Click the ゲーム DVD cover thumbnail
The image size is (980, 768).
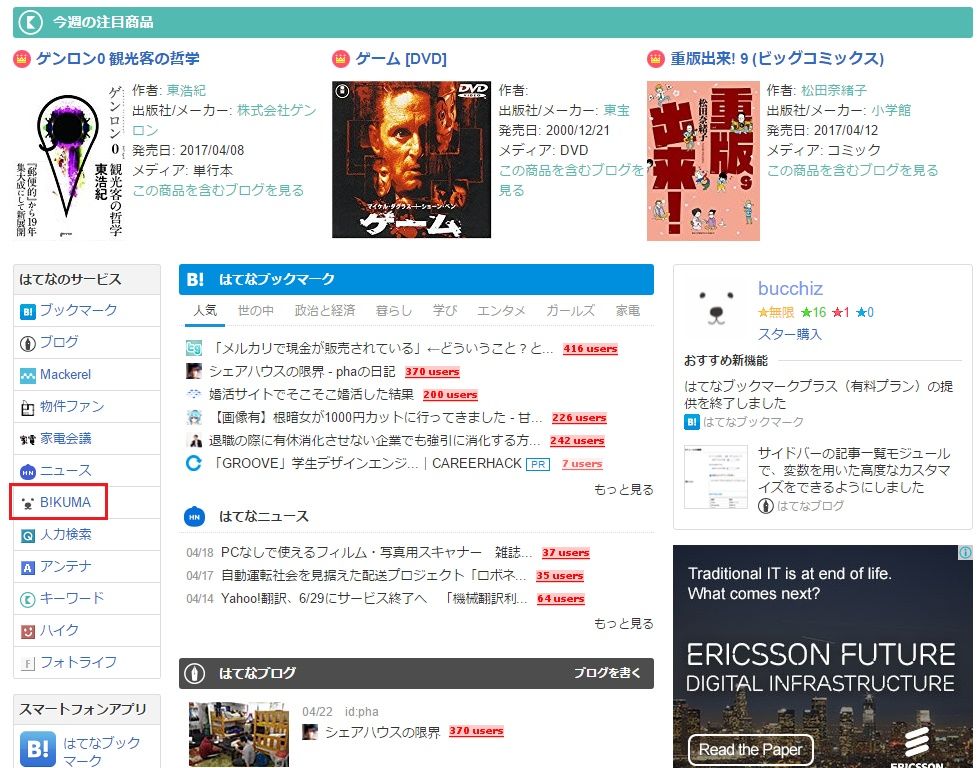[411, 159]
